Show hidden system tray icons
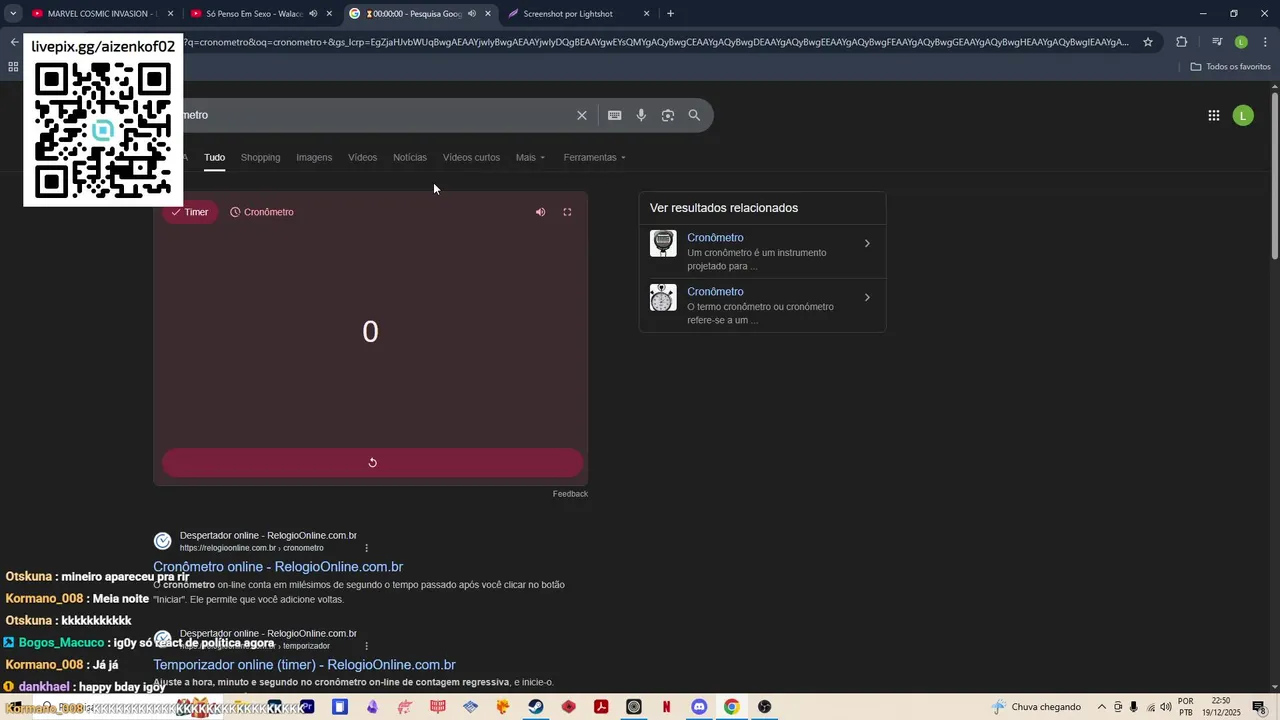This screenshot has width=1280, height=720. pyautogui.click(x=1102, y=707)
